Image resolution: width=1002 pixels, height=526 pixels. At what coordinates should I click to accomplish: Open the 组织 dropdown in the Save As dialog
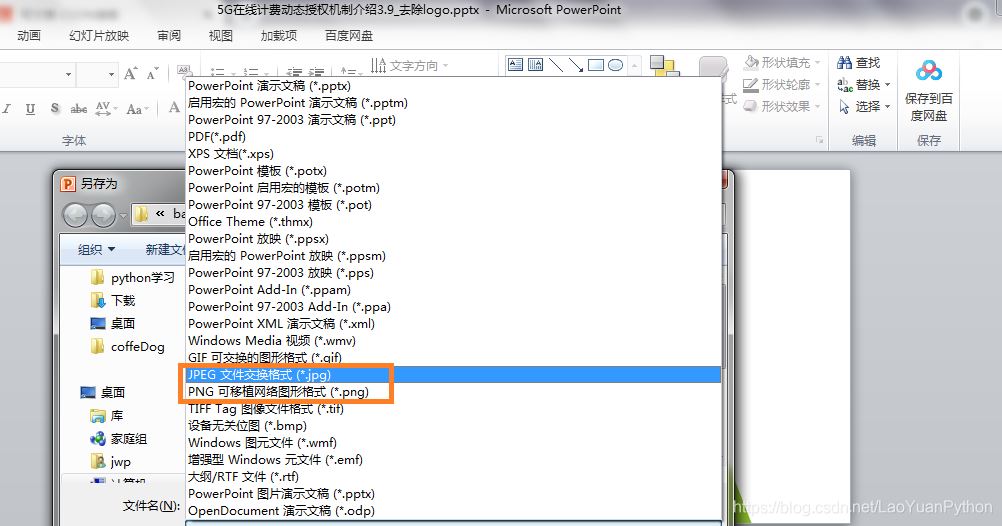point(96,249)
